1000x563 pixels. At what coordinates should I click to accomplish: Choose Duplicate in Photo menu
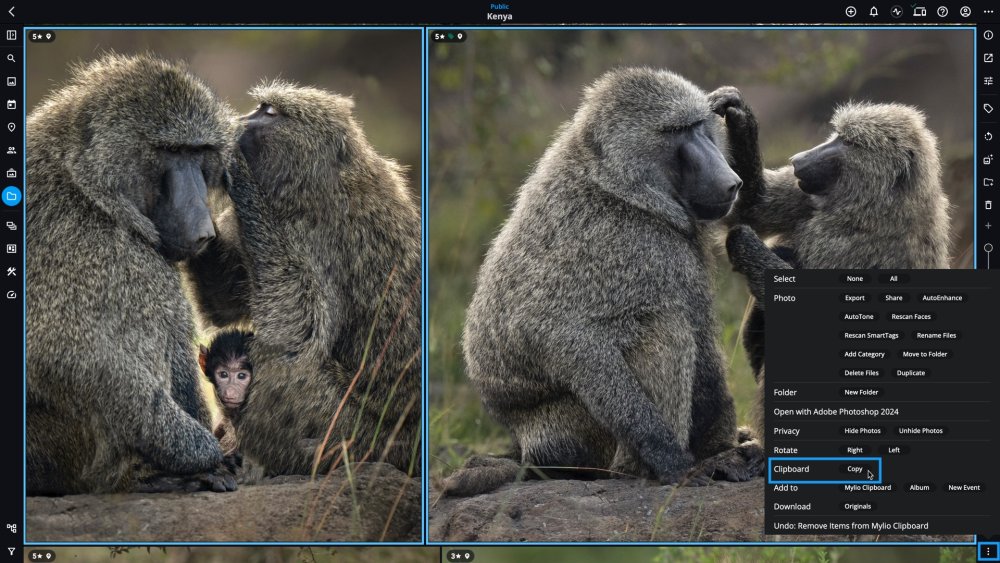click(x=911, y=373)
